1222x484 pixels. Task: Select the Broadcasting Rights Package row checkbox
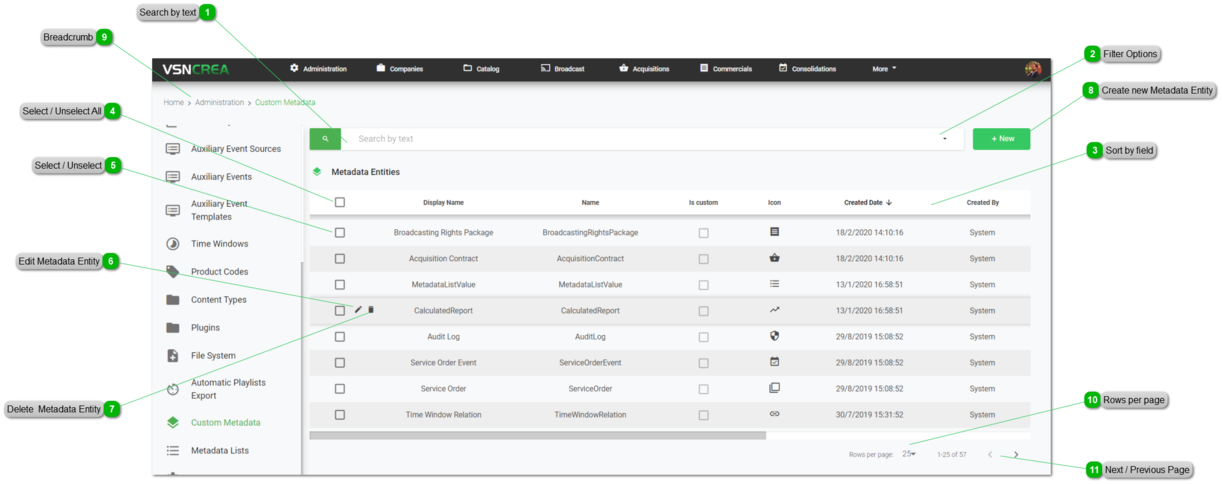pyautogui.click(x=340, y=232)
